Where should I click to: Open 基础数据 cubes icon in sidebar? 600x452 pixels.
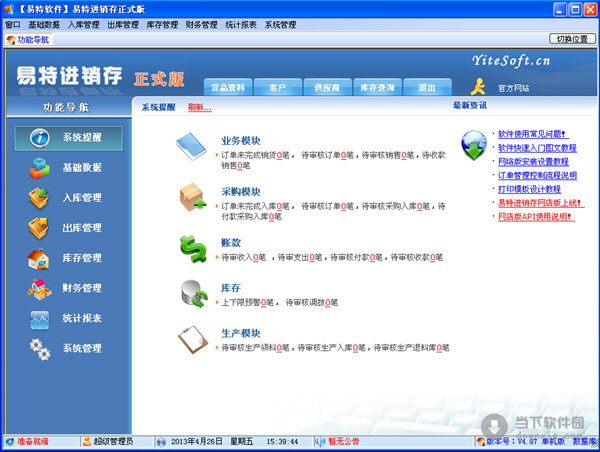point(39,168)
